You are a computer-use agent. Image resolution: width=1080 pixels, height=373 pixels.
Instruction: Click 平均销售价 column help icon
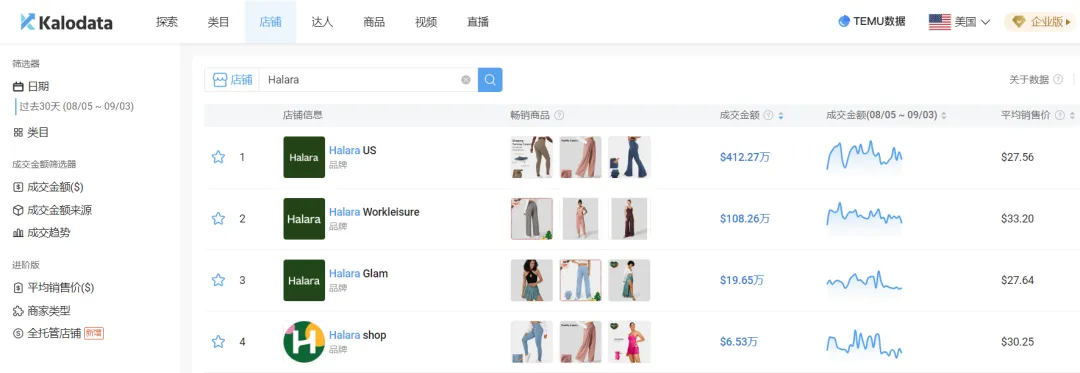click(1059, 116)
